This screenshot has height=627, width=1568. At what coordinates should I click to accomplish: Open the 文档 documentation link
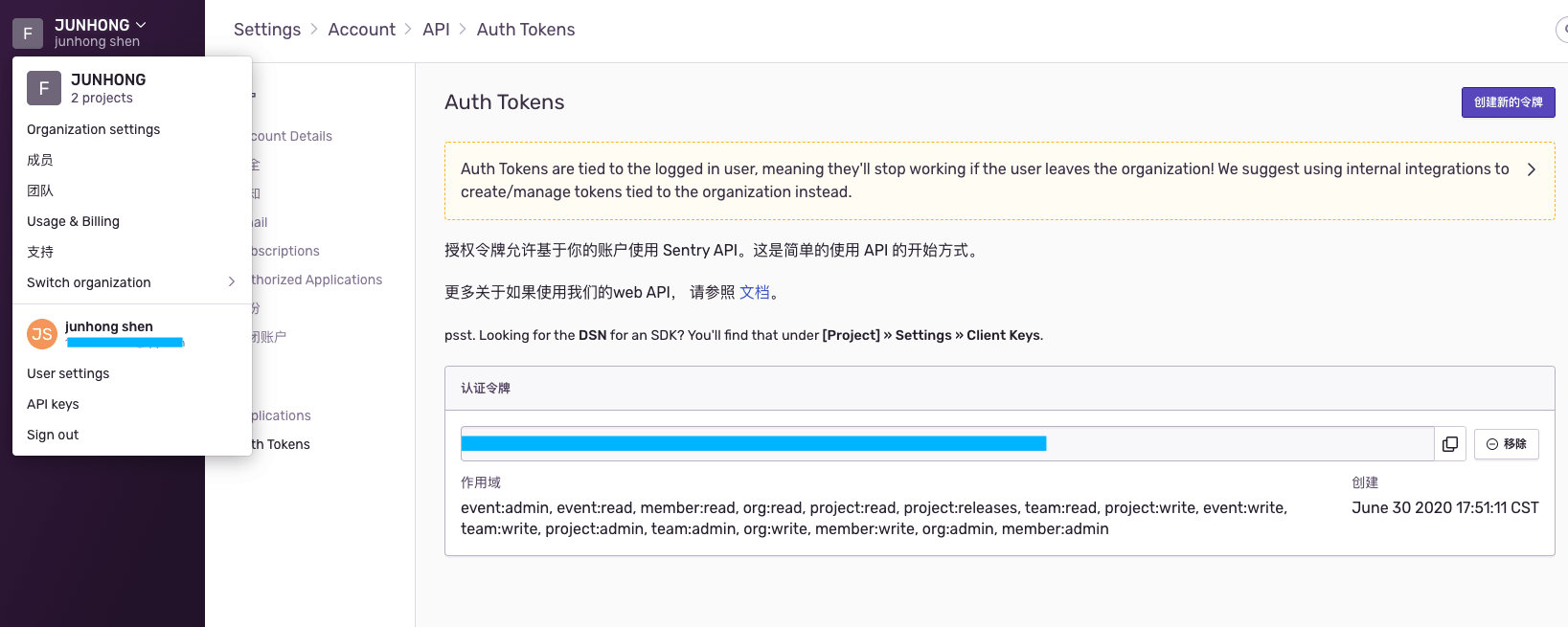pyautogui.click(x=755, y=292)
